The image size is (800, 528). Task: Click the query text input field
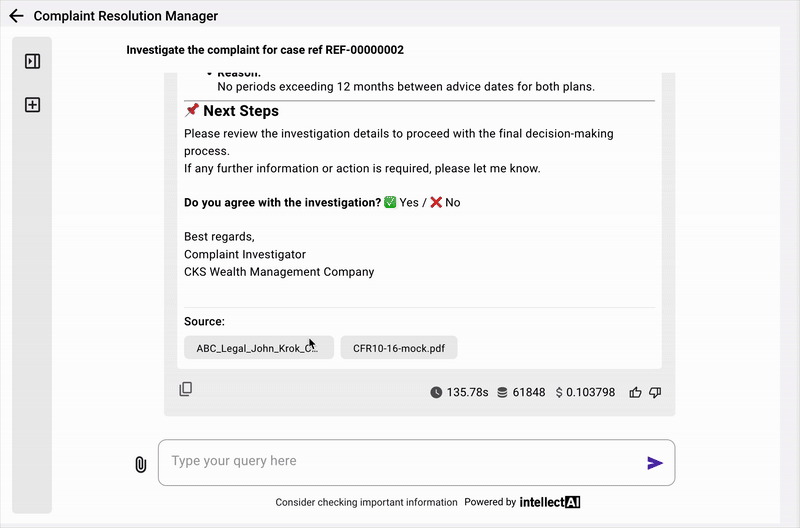click(x=400, y=462)
